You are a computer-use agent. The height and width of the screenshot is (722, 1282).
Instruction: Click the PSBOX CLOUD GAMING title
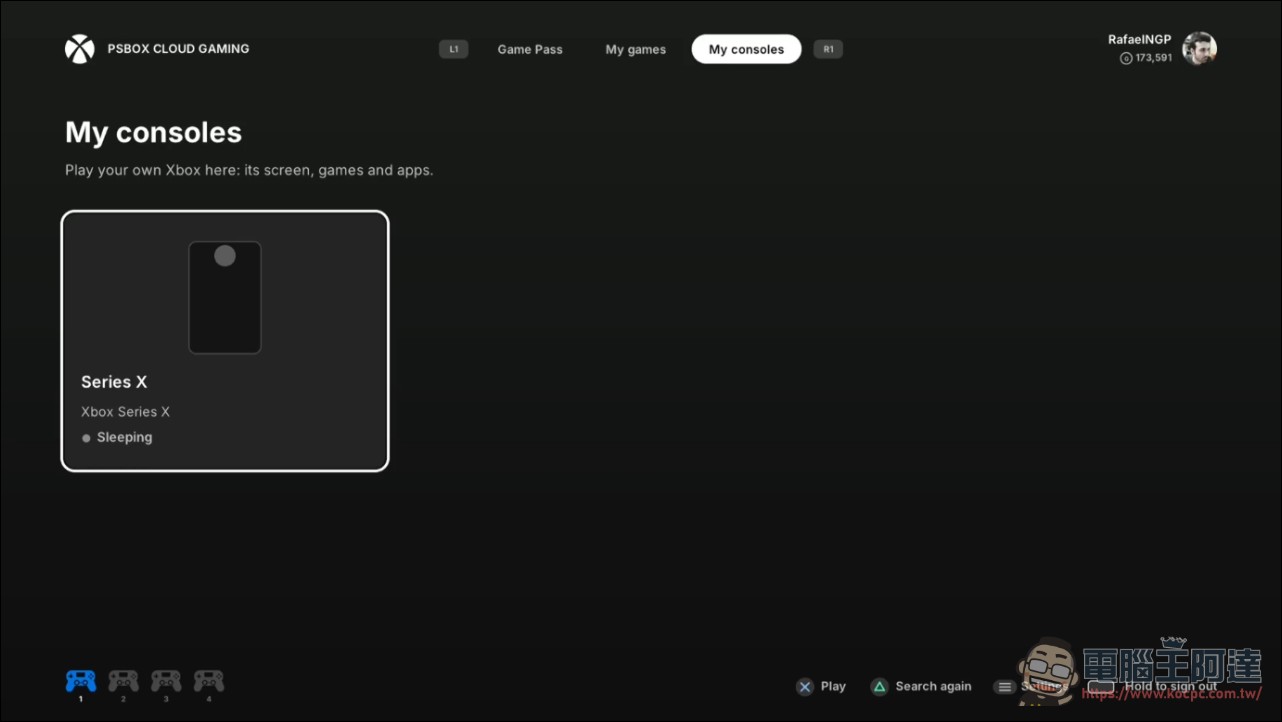click(178, 48)
